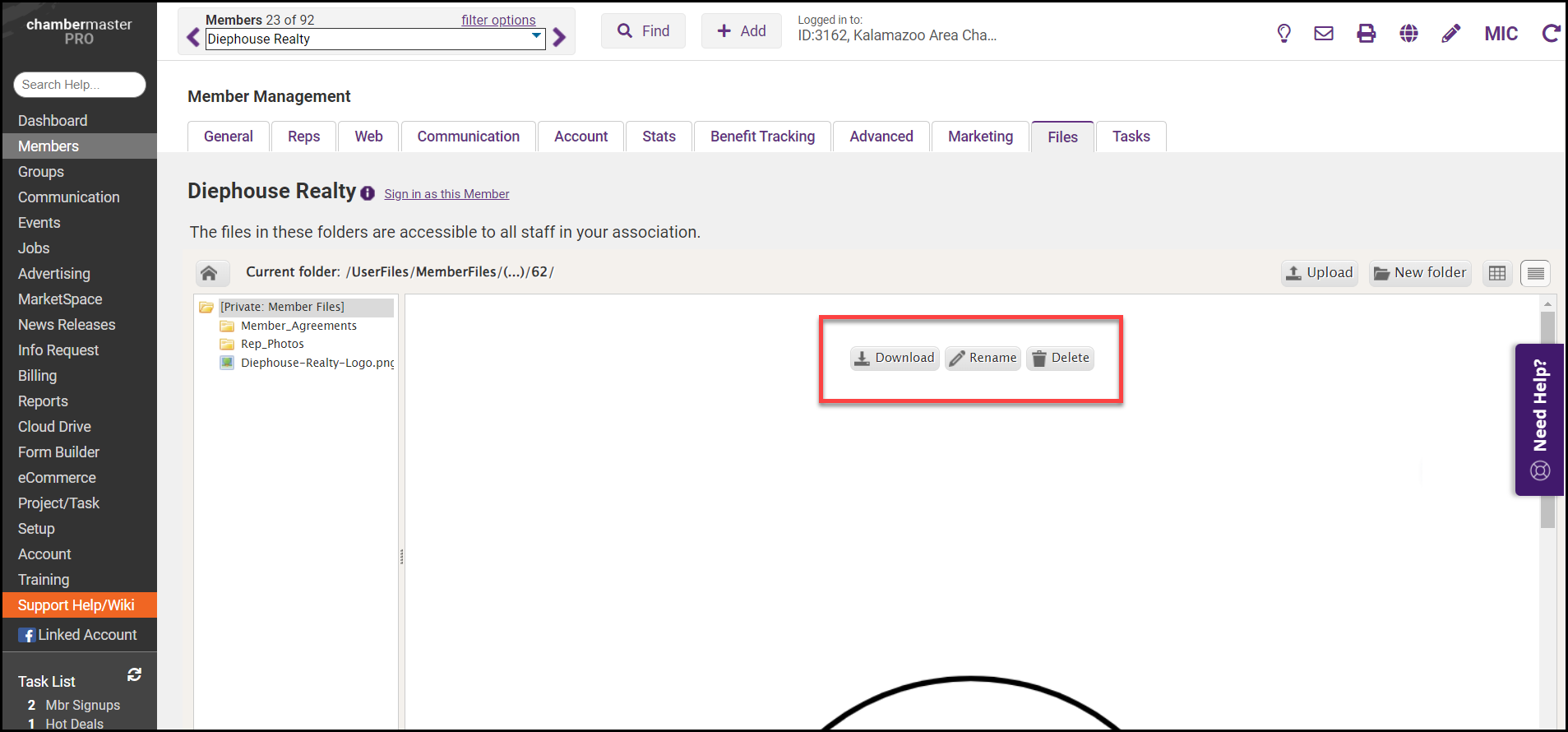Open the Need Help side panel
This screenshot has width=1568, height=732.
[x=1539, y=419]
